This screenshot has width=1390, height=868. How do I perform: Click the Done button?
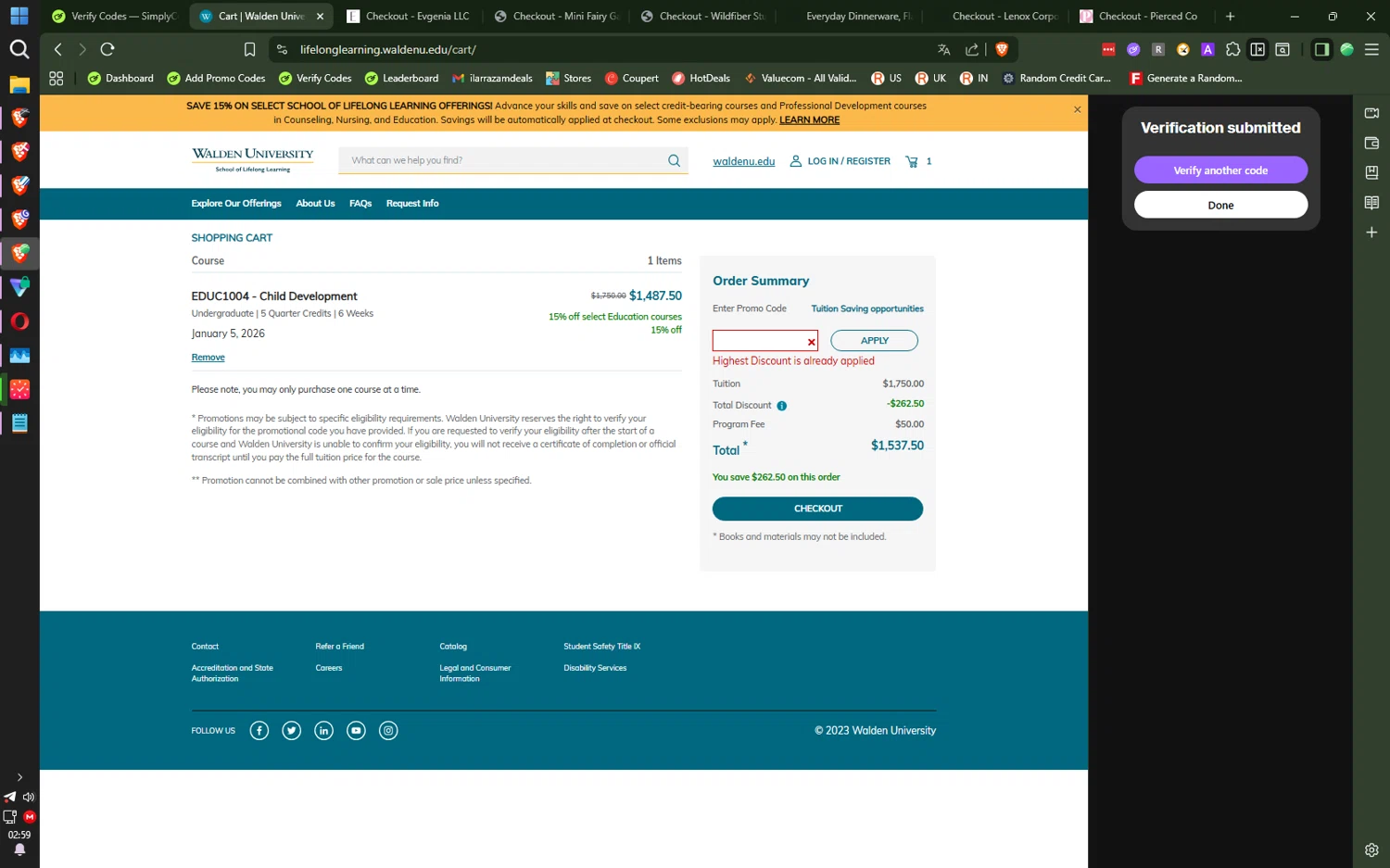(1220, 205)
